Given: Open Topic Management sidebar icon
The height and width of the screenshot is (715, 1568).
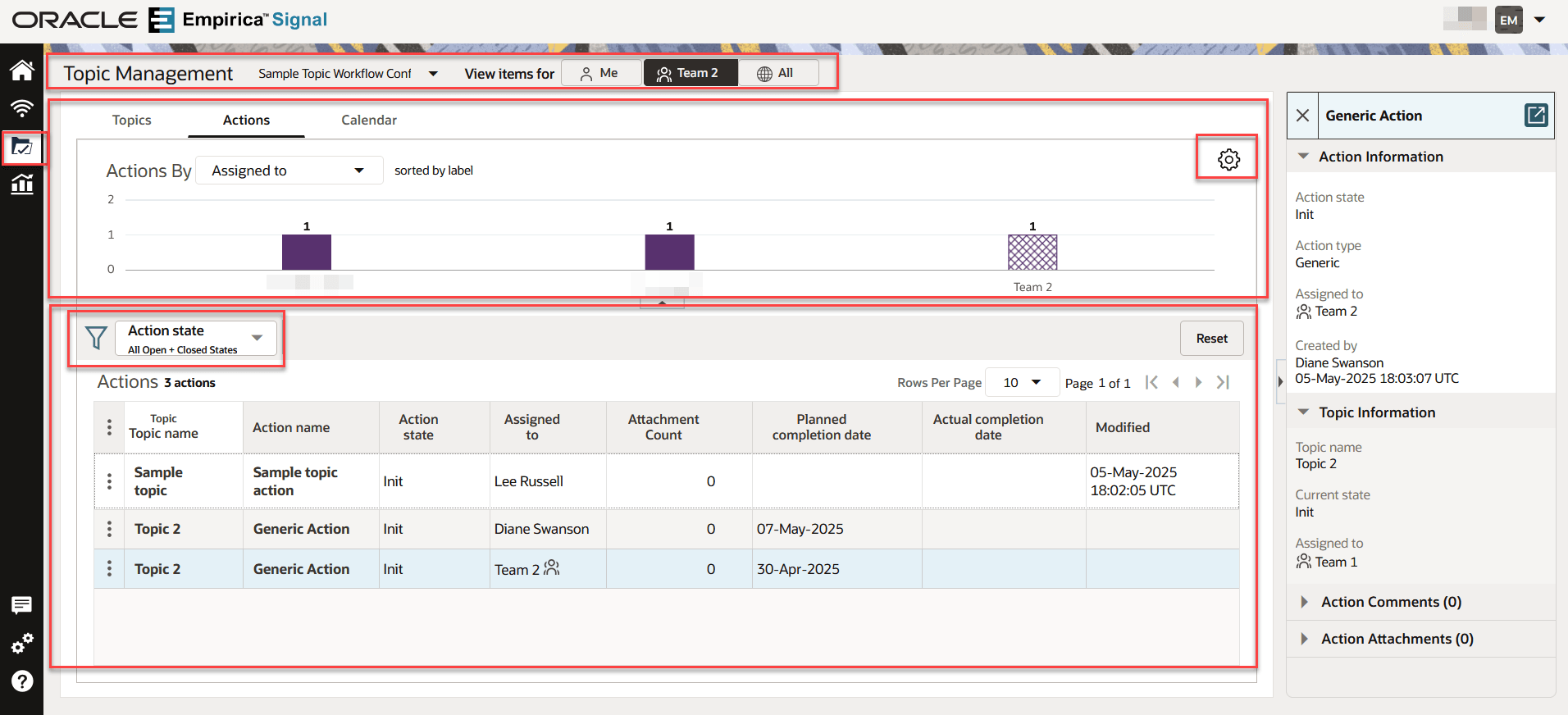Looking at the screenshot, I should (22, 148).
